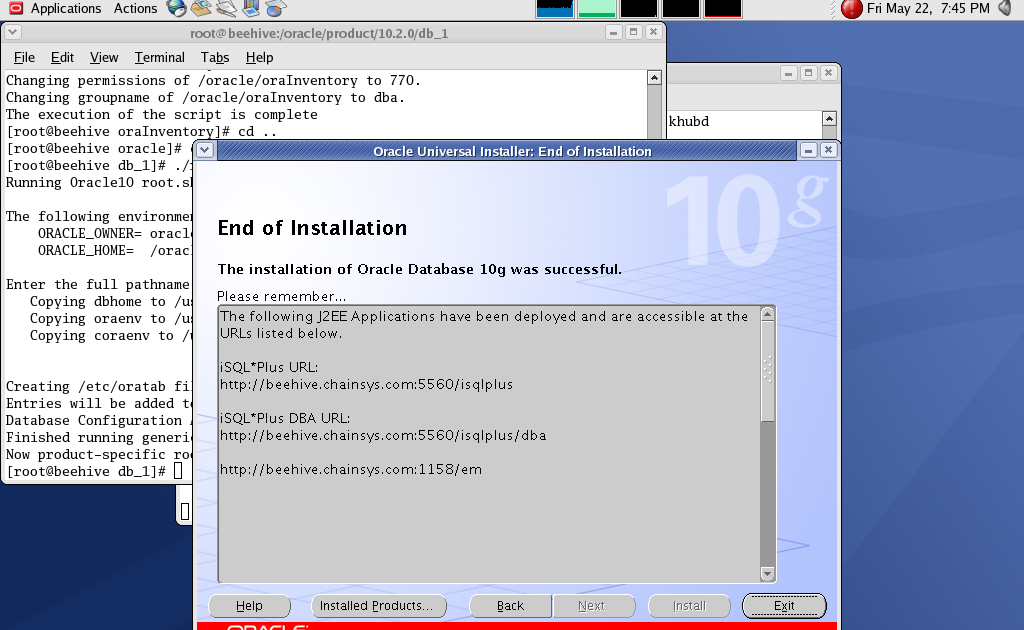The width and height of the screenshot is (1024, 630).
Task: Open the Installed Products... dialog
Action: click(379, 606)
